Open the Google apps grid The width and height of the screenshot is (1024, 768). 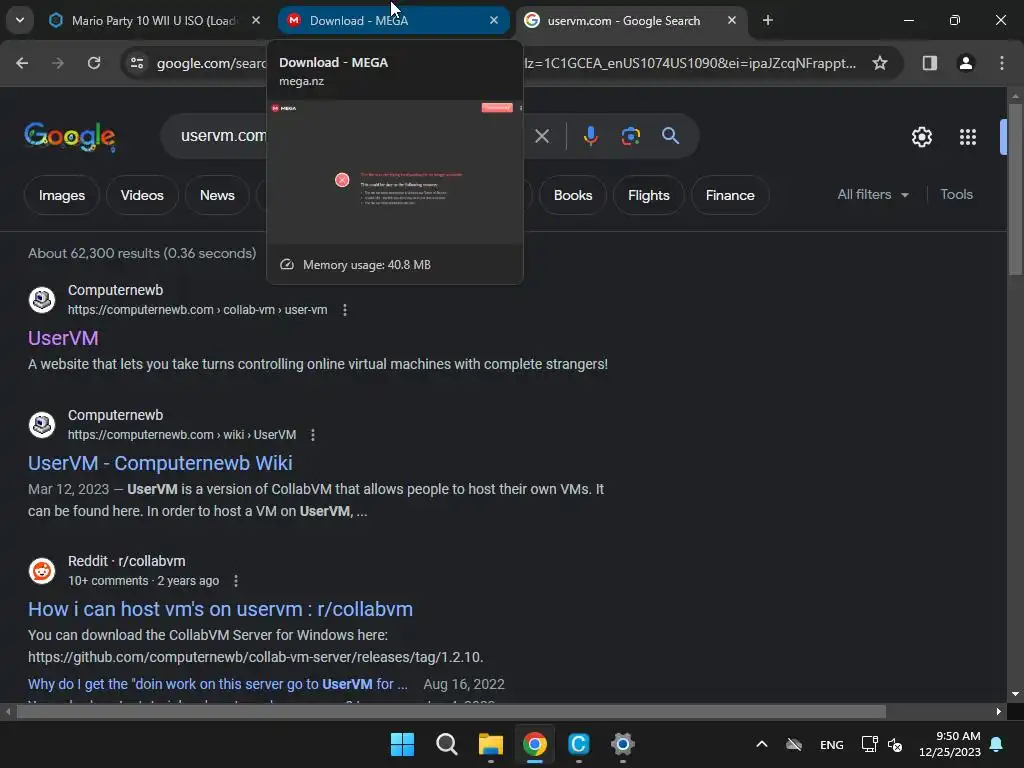(968, 137)
